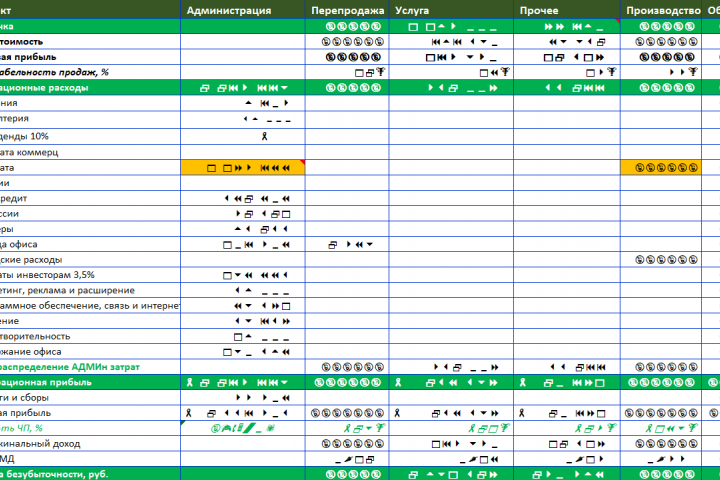Select the "денды 10%" row label
The height and width of the screenshot is (480, 720).
pyautogui.click(x=24, y=136)
